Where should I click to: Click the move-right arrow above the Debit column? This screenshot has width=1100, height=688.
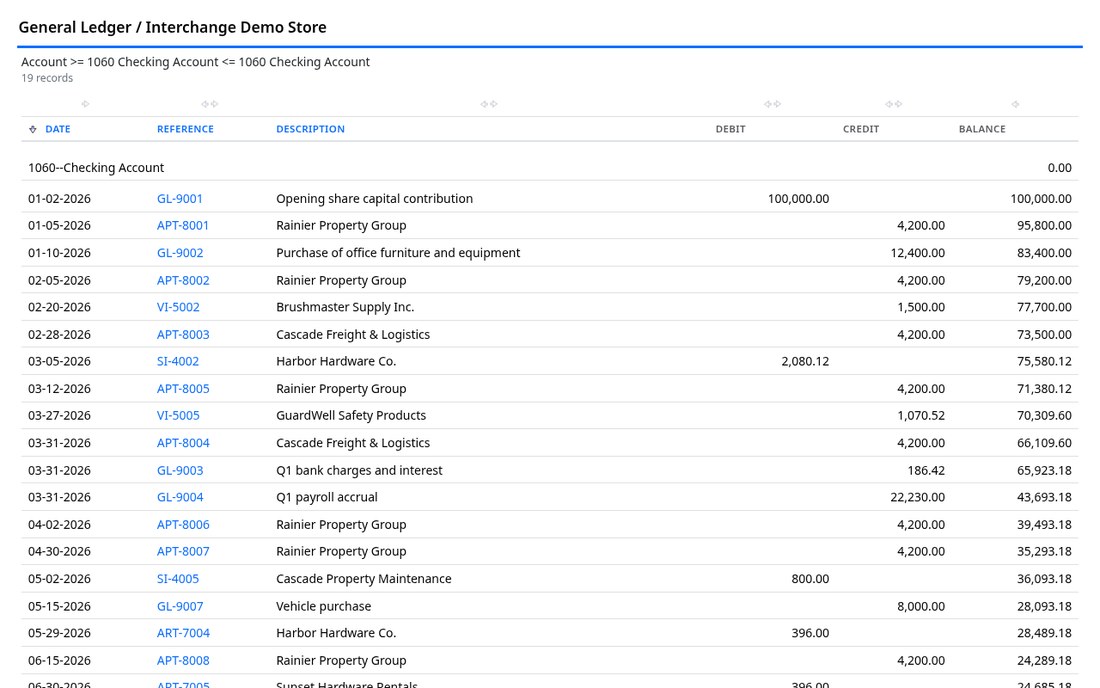coord(777,104)
